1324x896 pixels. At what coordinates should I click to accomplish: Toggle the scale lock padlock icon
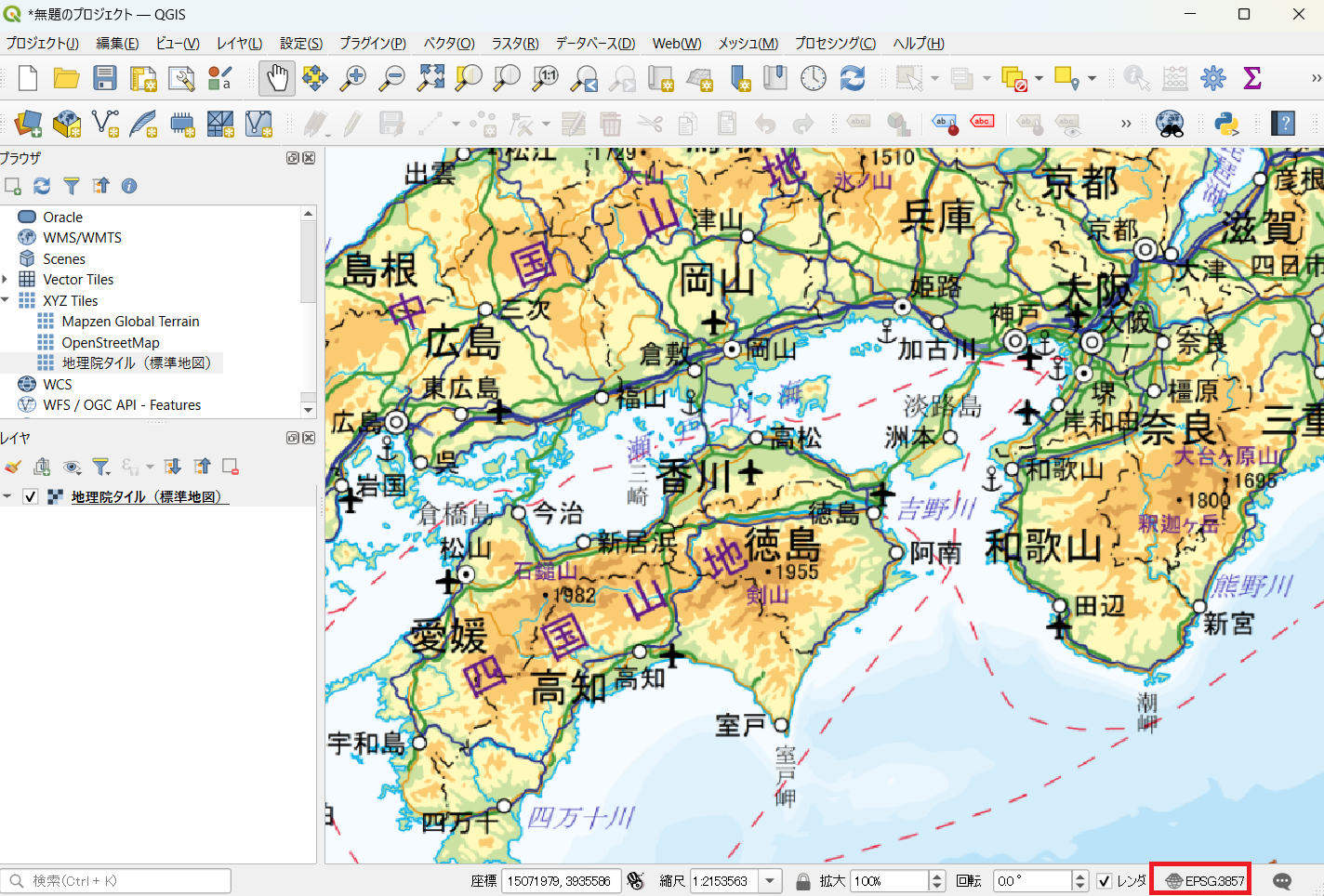802,881
